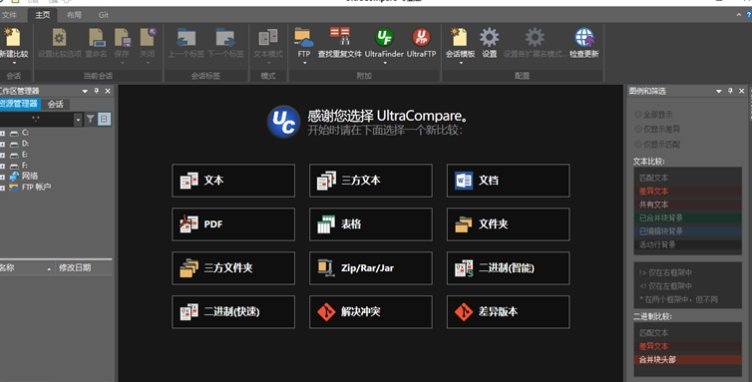Select the 全部显示 radio button

[x=638, y=115]
